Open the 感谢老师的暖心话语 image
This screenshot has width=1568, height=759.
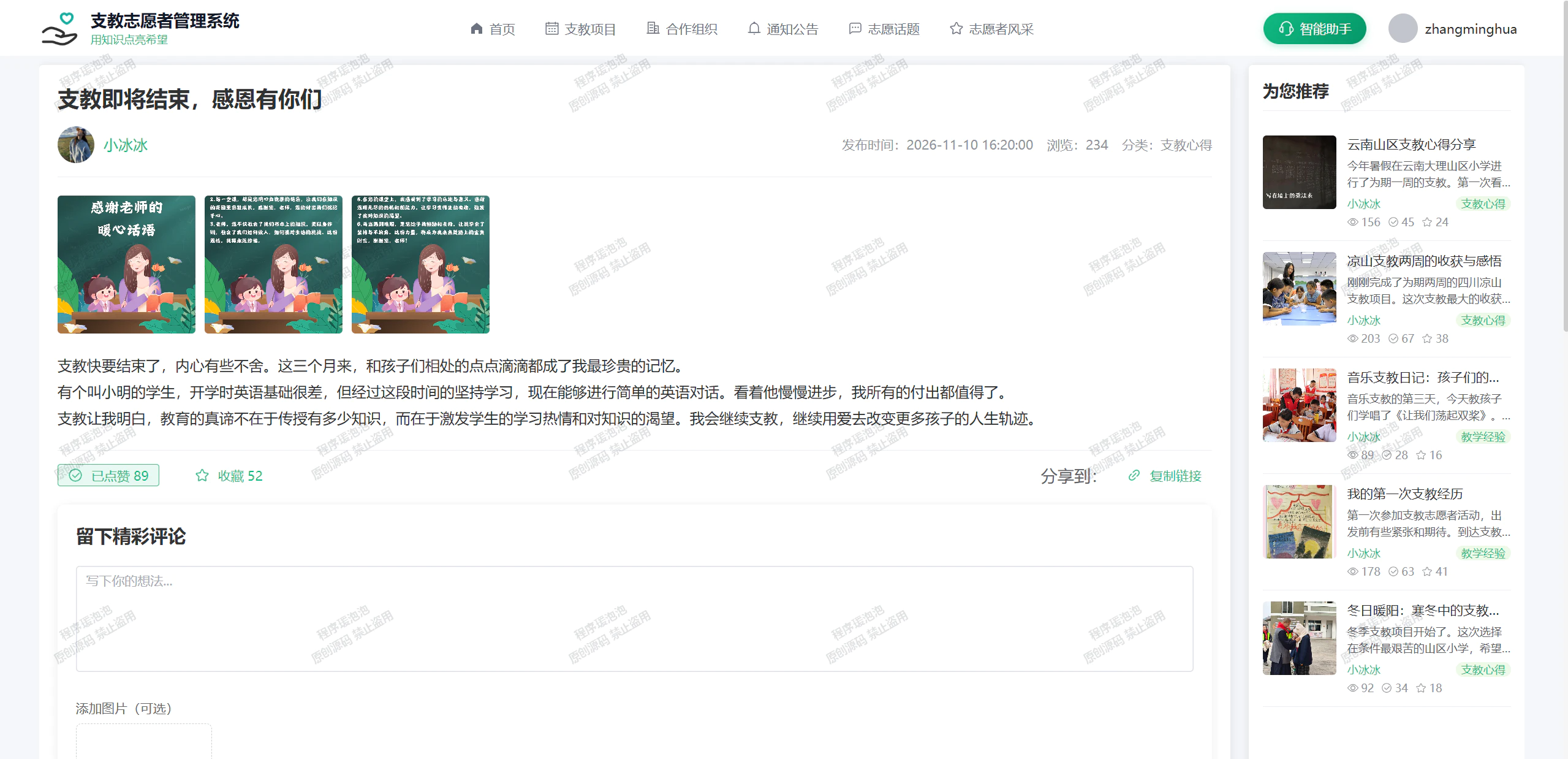[x=126, y=264]
